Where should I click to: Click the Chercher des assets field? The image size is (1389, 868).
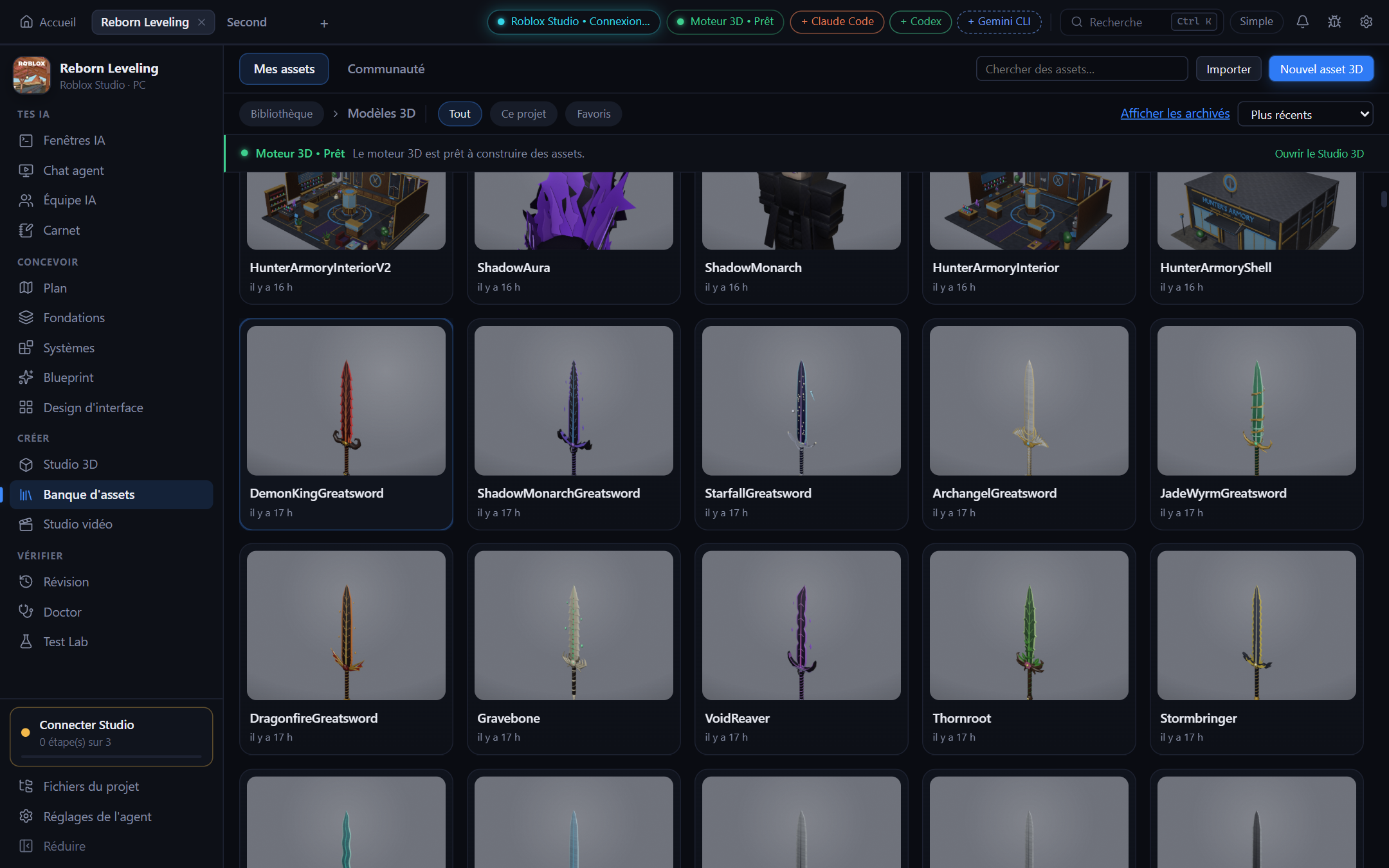(x=1082, y=69)
